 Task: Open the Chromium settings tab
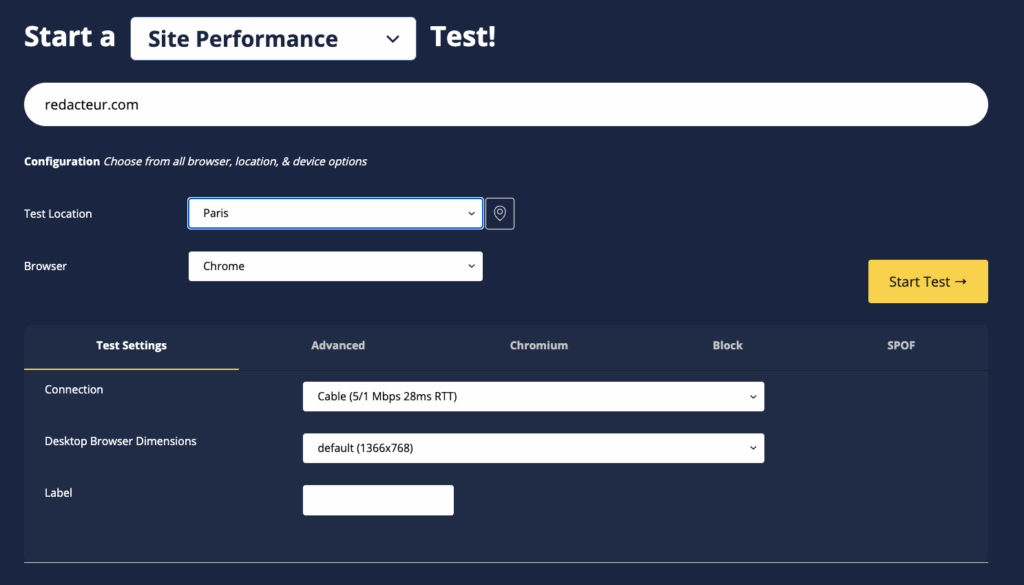click(x=538, y=345)
